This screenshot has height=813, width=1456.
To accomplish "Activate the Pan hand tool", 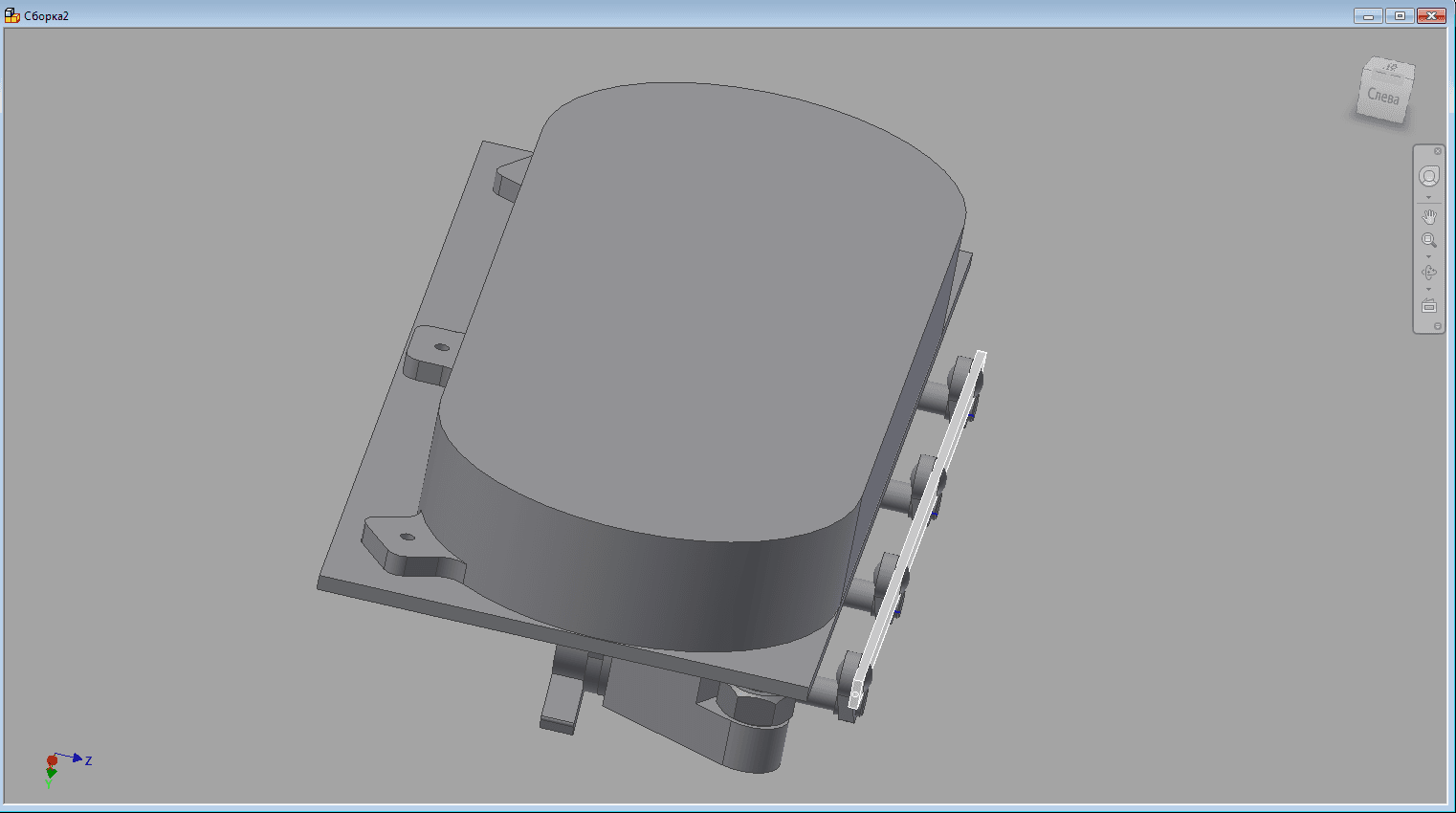I will tap(1428, 218).
